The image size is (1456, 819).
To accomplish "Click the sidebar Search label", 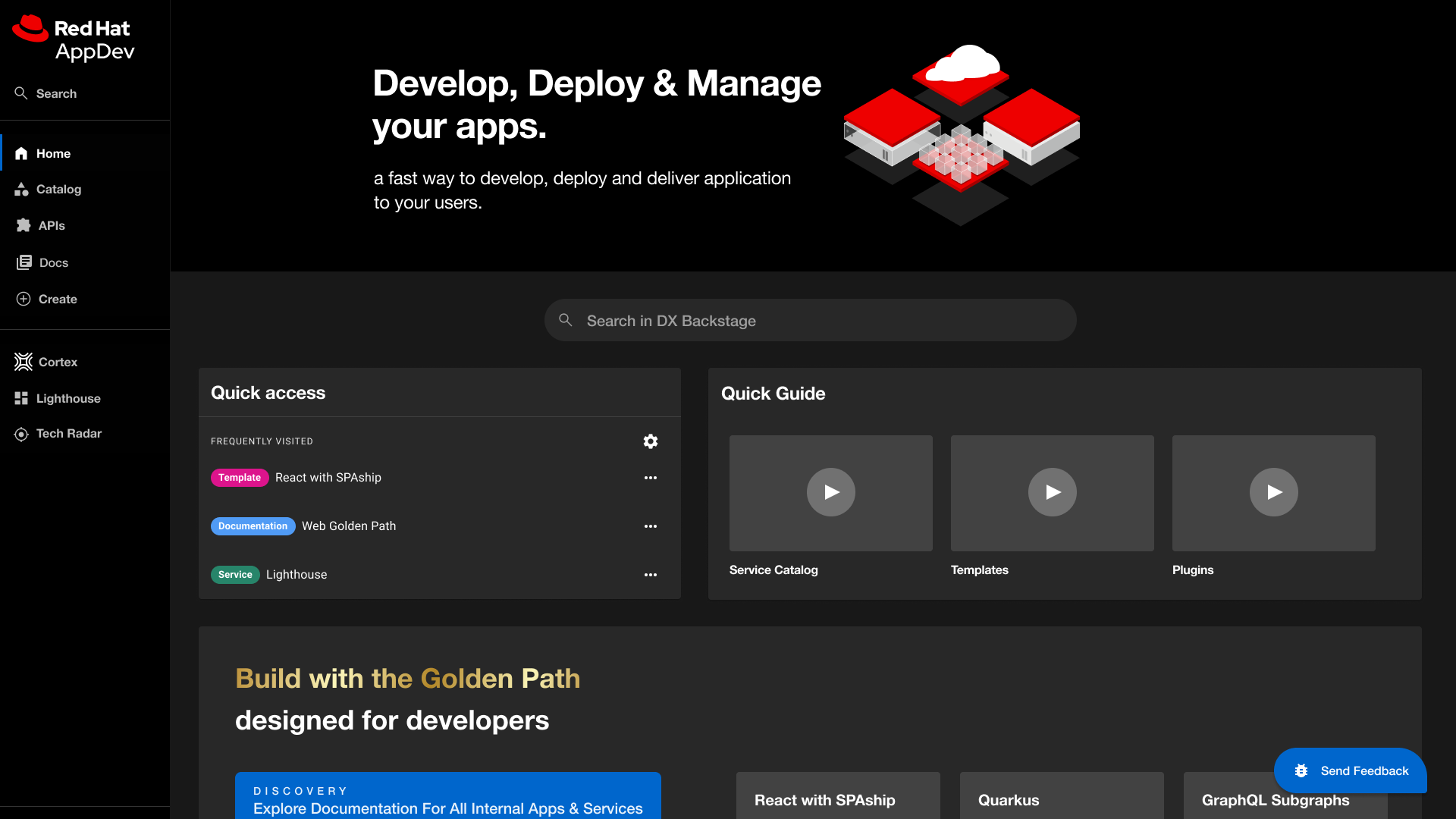I will [56, 93].
